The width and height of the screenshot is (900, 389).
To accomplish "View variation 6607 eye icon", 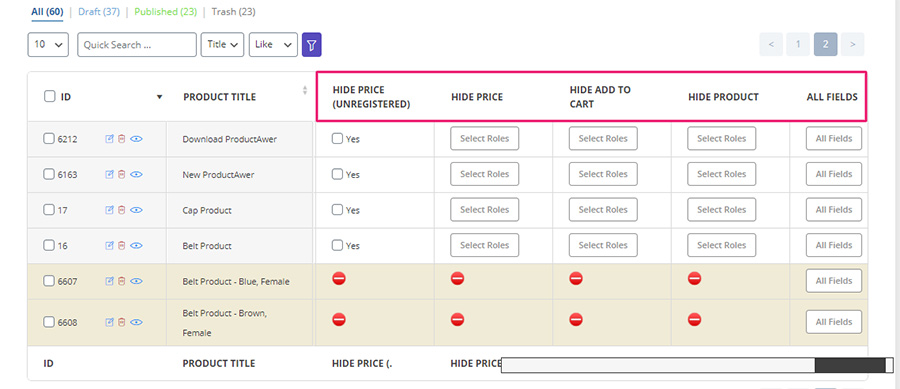I will pos(136,281).
